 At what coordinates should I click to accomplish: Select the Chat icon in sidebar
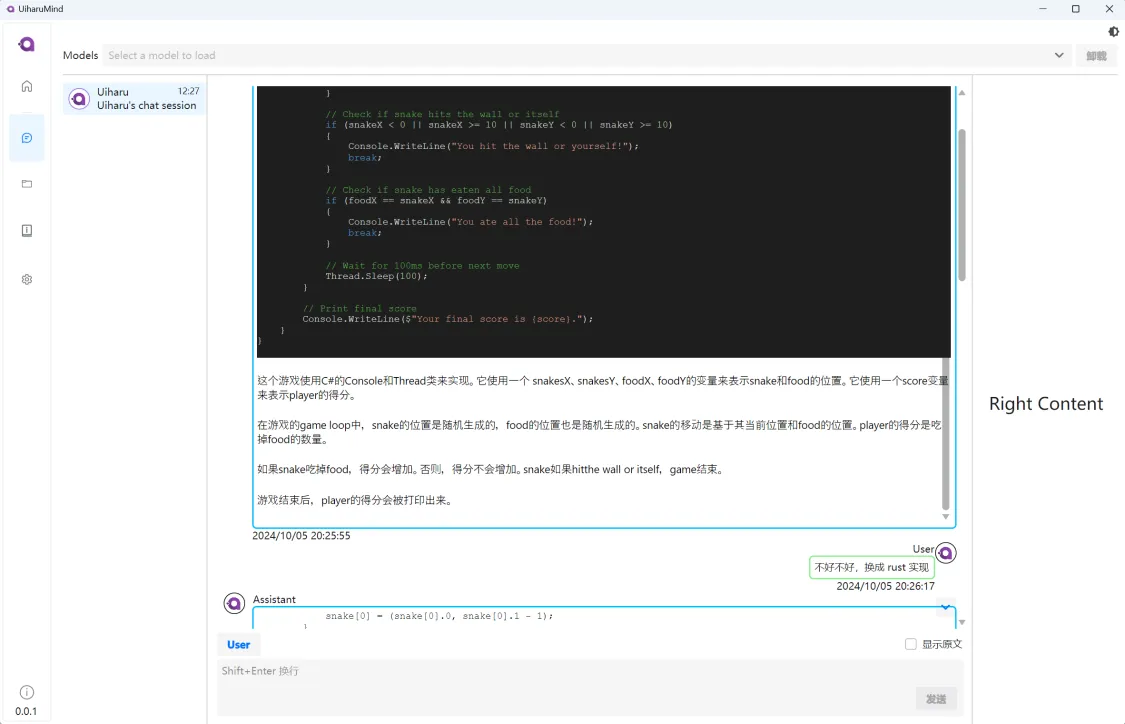pyautogui.click(x=27, y=138)
